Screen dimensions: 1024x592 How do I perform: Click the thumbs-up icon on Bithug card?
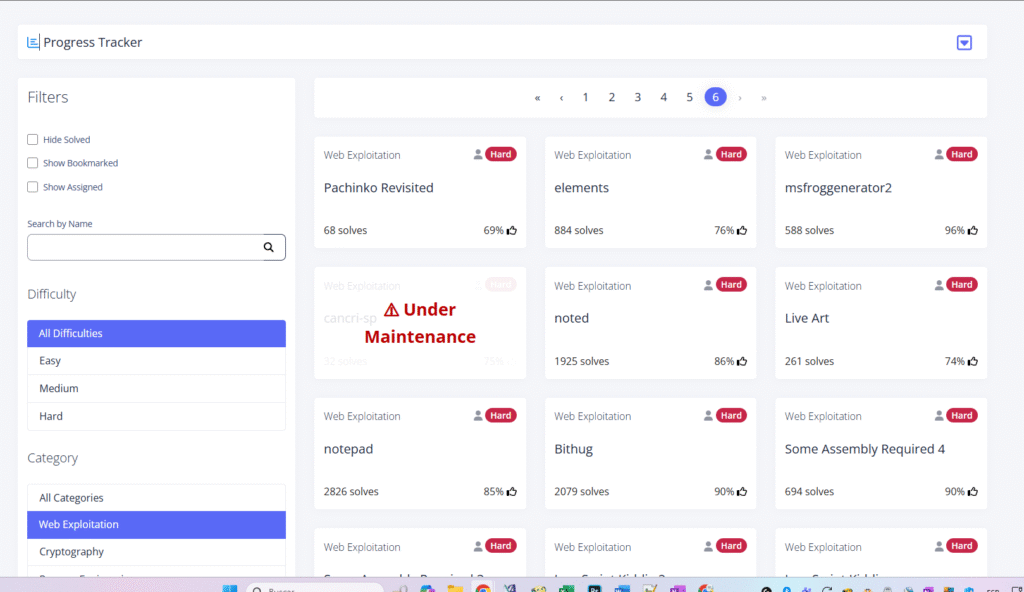(x=742, y=492)
